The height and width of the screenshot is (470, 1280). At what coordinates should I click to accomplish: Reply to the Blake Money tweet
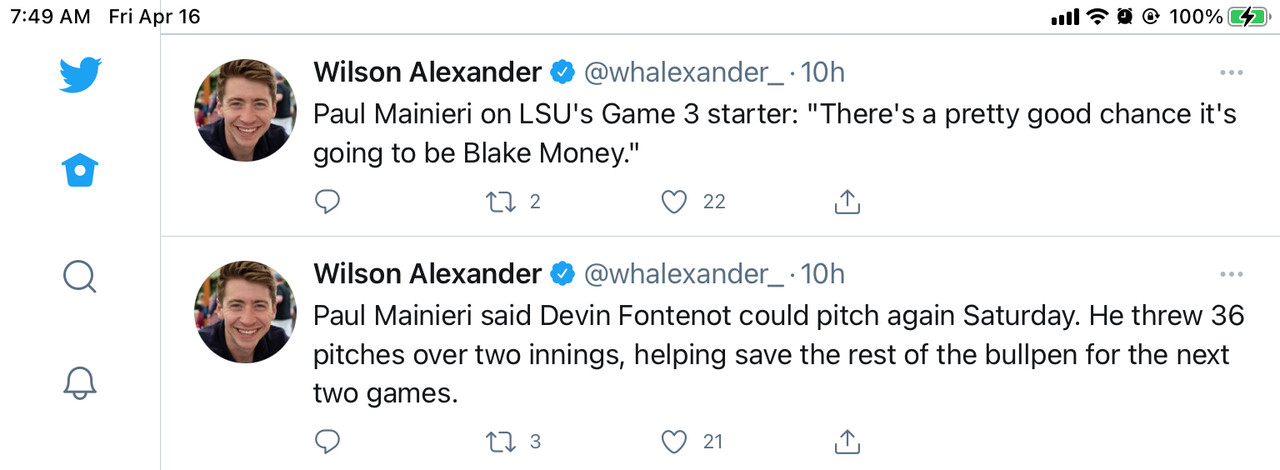coord(327,202)
